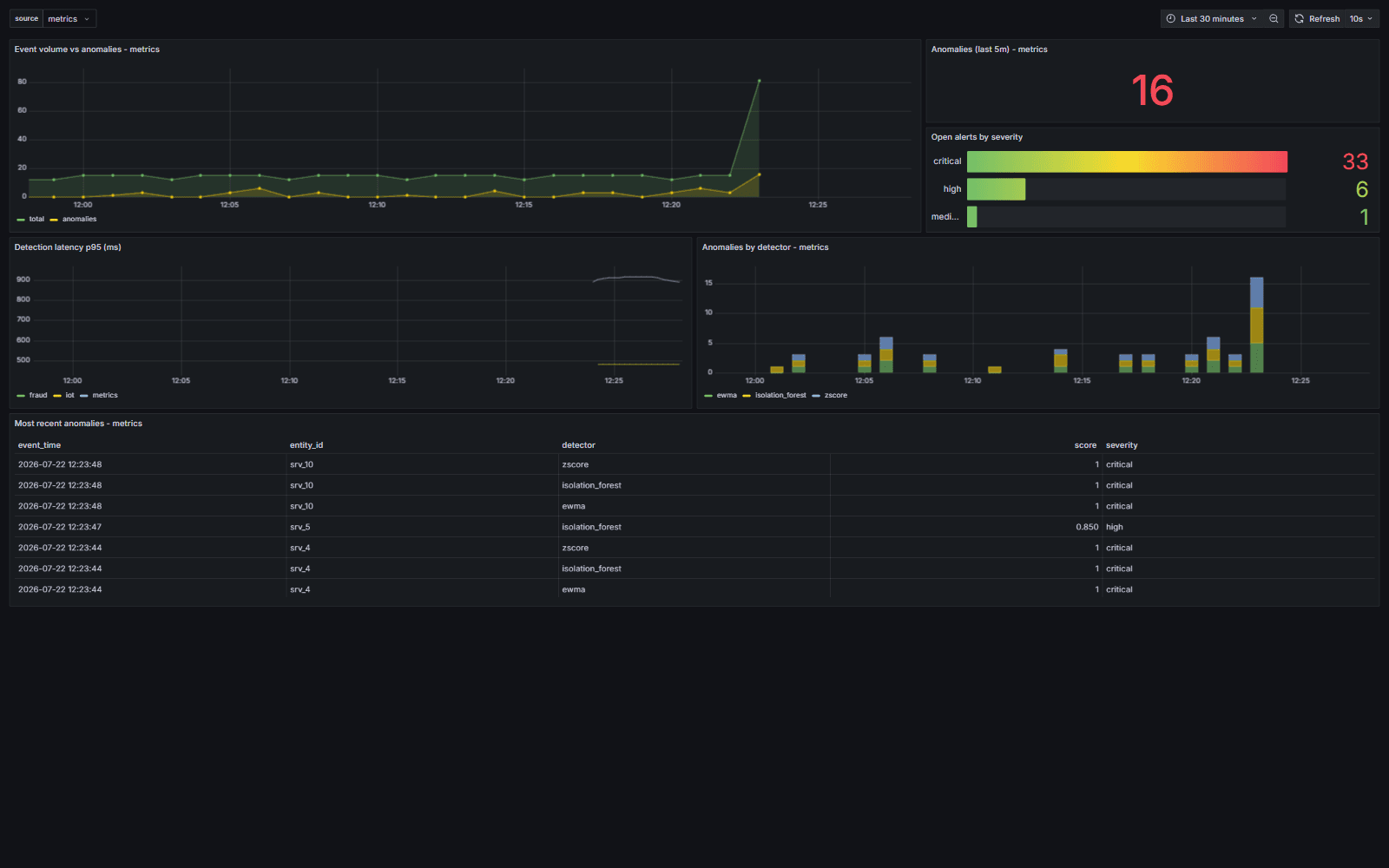Toggle the isolation_forest series in detector legend
Viewport: 1389px width, 868px height.
(780, 395)
